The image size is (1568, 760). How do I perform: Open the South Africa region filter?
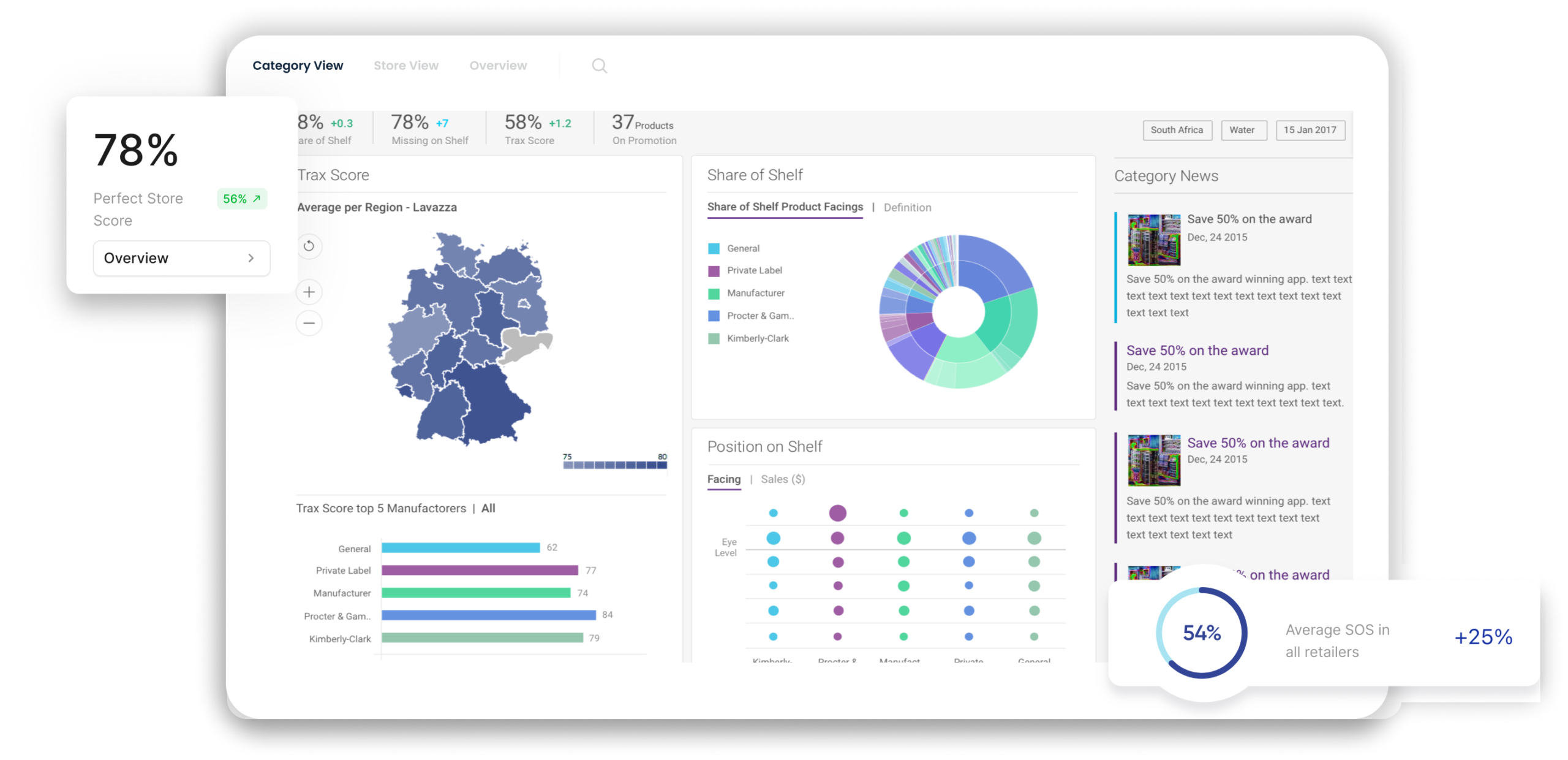1177,130
